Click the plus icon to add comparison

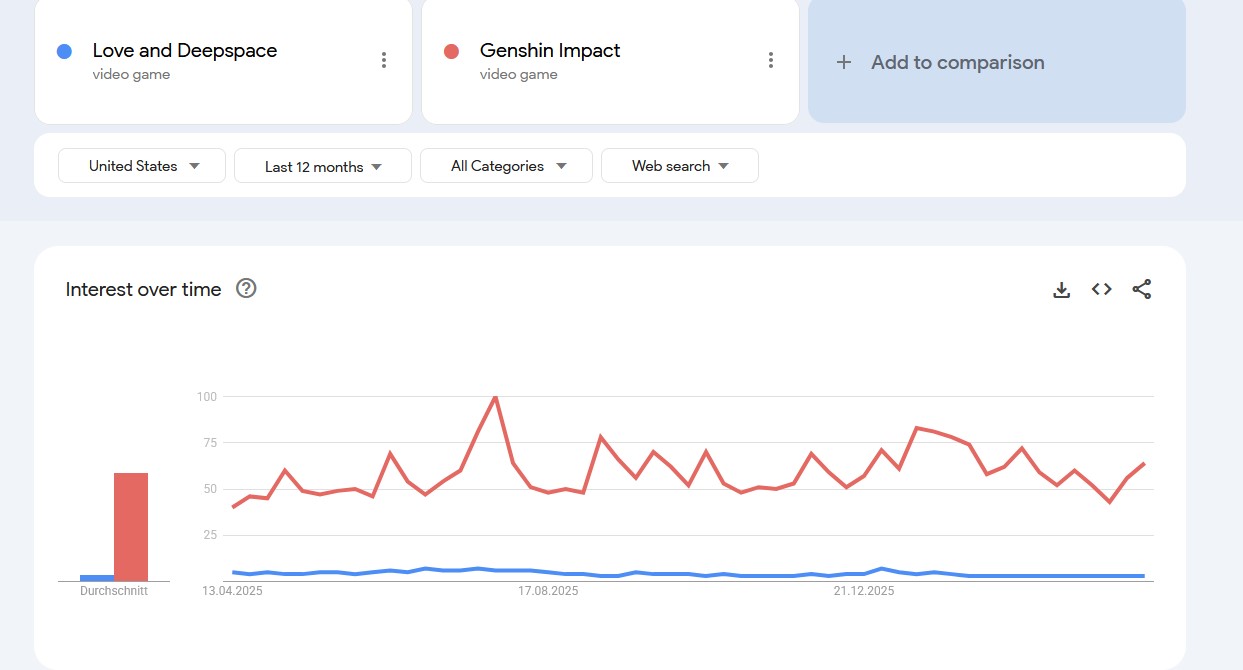(844, 62)
